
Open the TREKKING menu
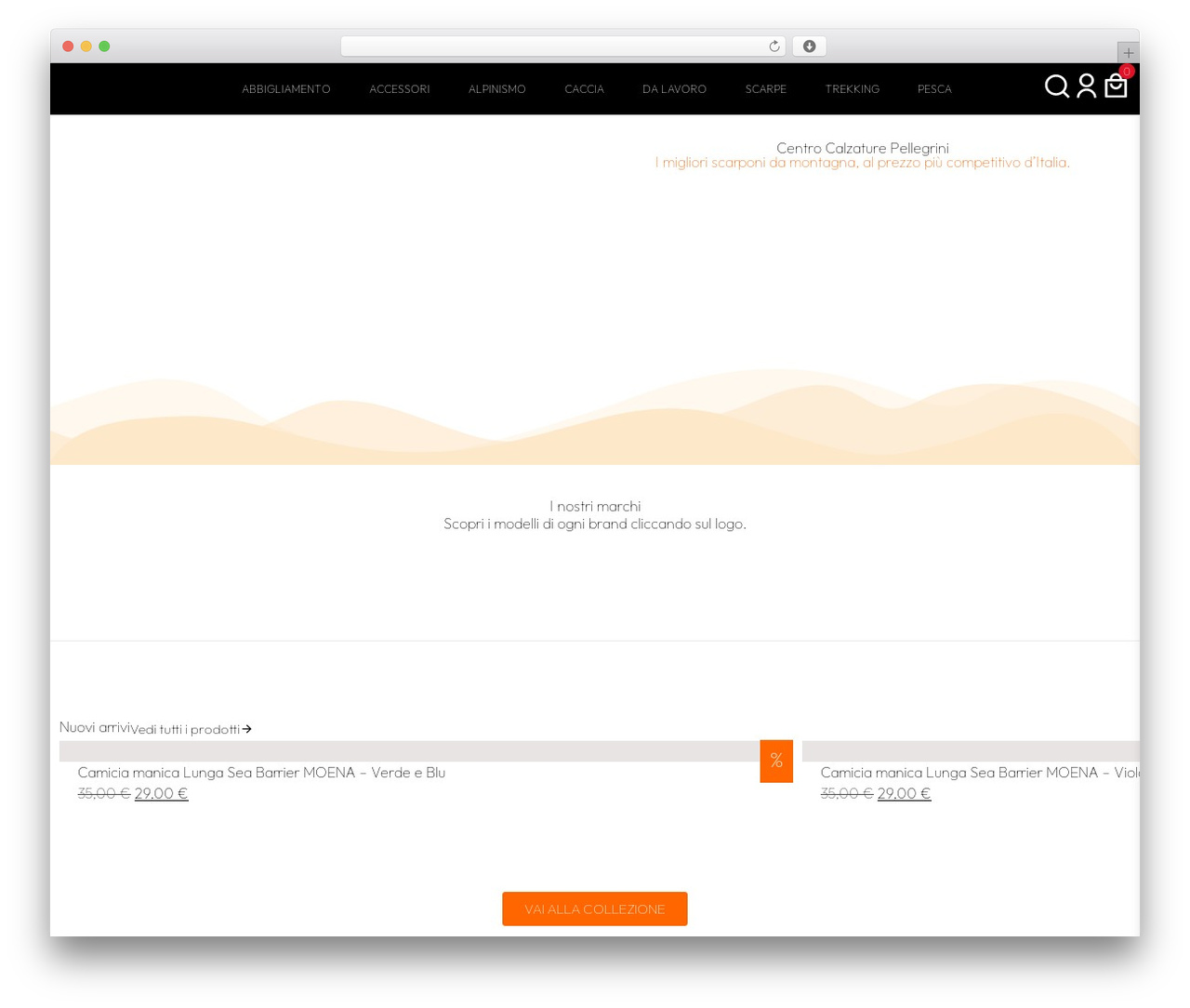[x=853, y=89]
